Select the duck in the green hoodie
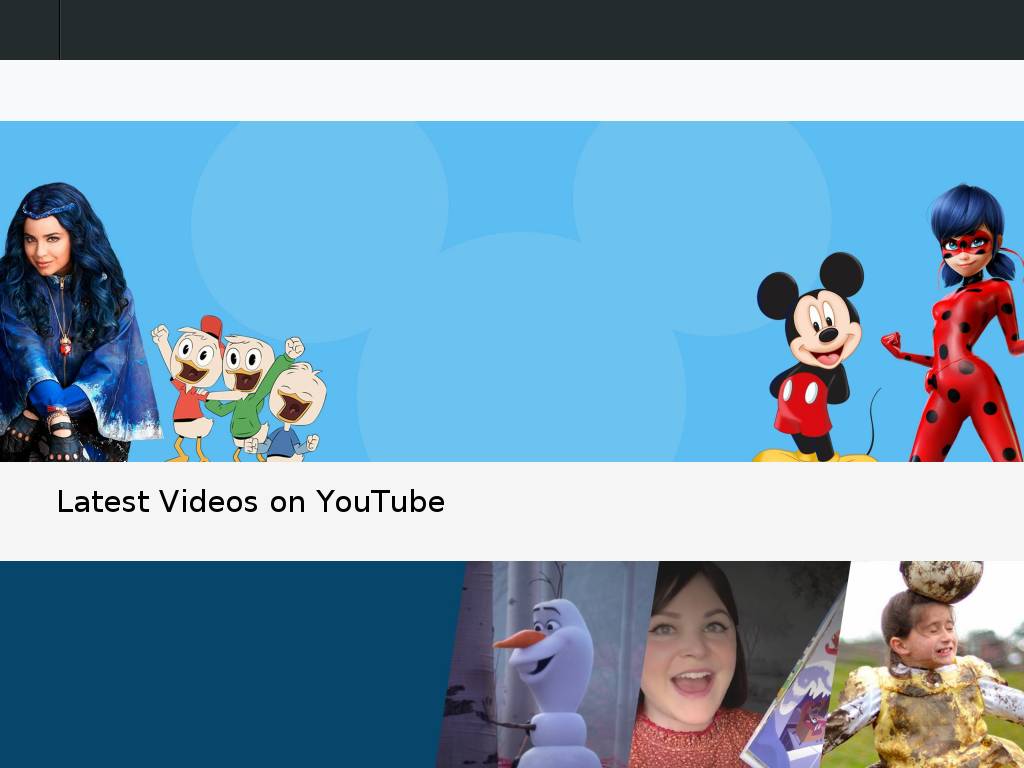1024x768 pixels. coord(248,390)
